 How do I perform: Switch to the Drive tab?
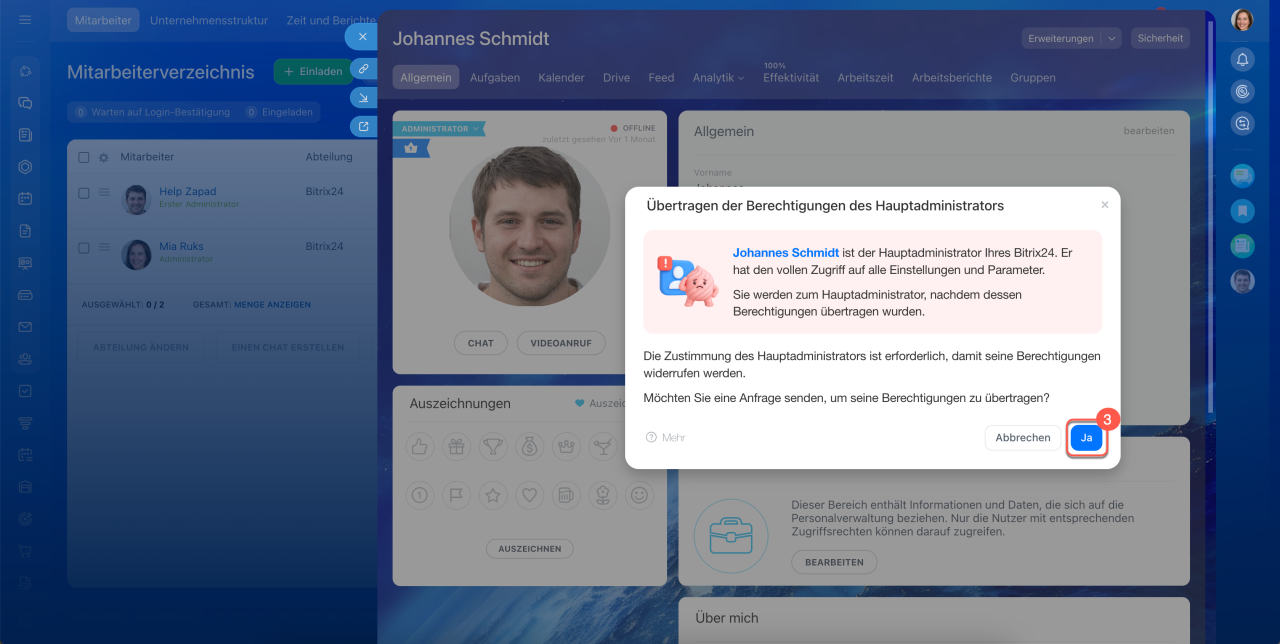(616, 77)
